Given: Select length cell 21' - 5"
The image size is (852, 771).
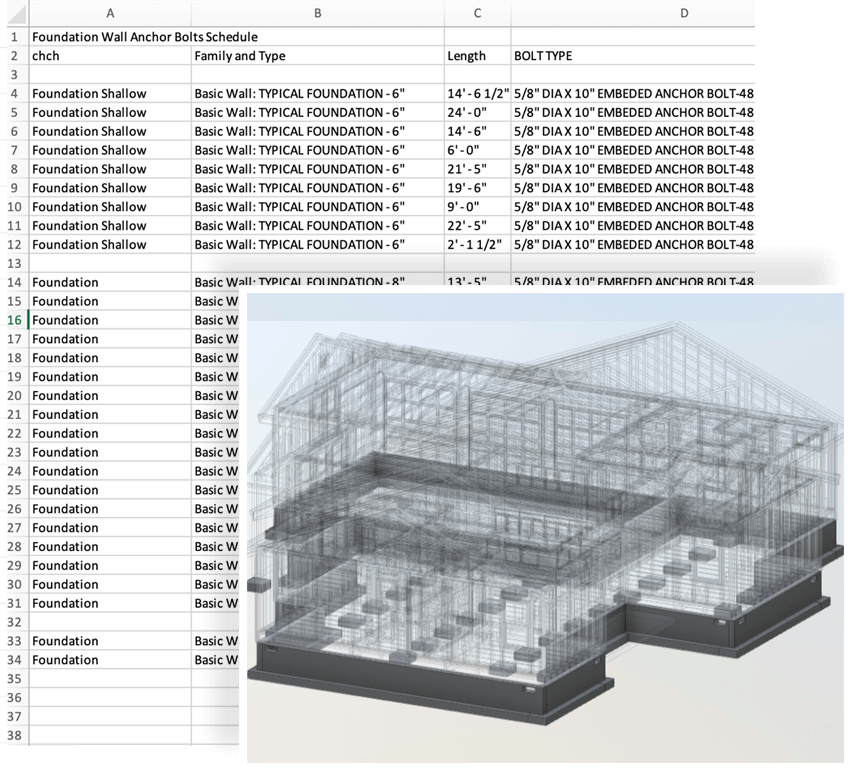Looking at the screenshot, I should [x=477, y=169].
